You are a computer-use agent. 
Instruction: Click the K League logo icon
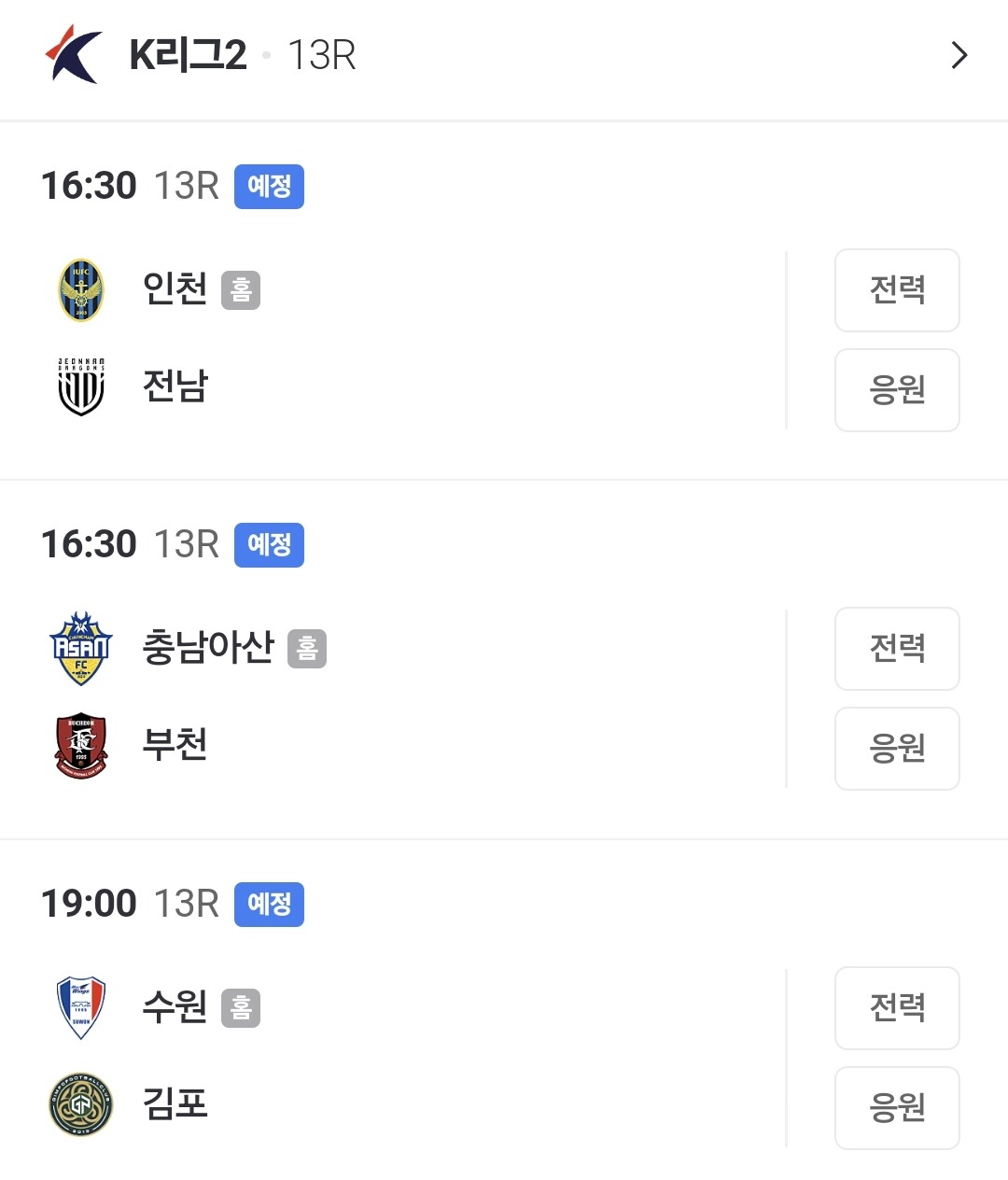74,55
